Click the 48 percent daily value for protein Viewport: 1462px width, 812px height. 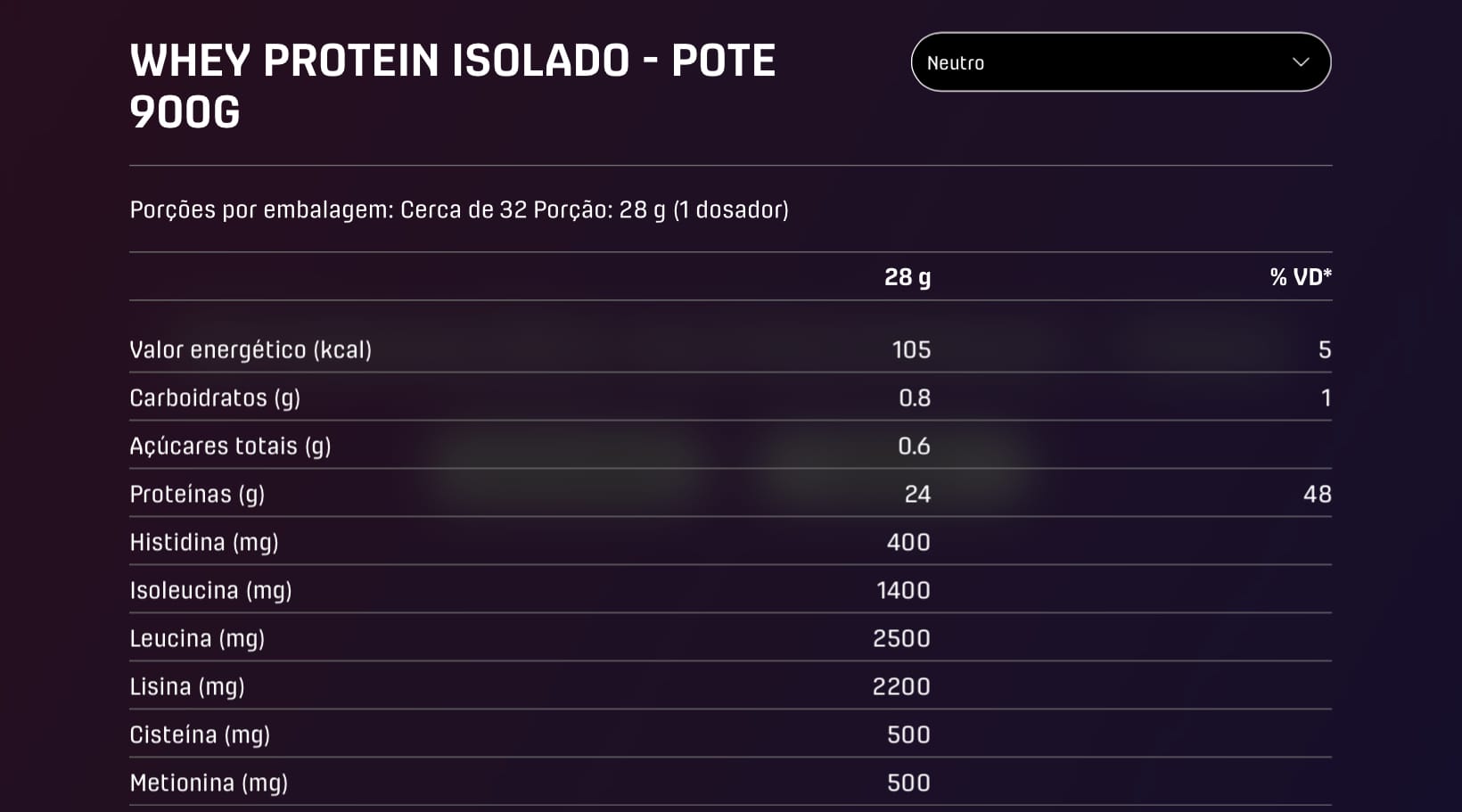[1317, 494]
